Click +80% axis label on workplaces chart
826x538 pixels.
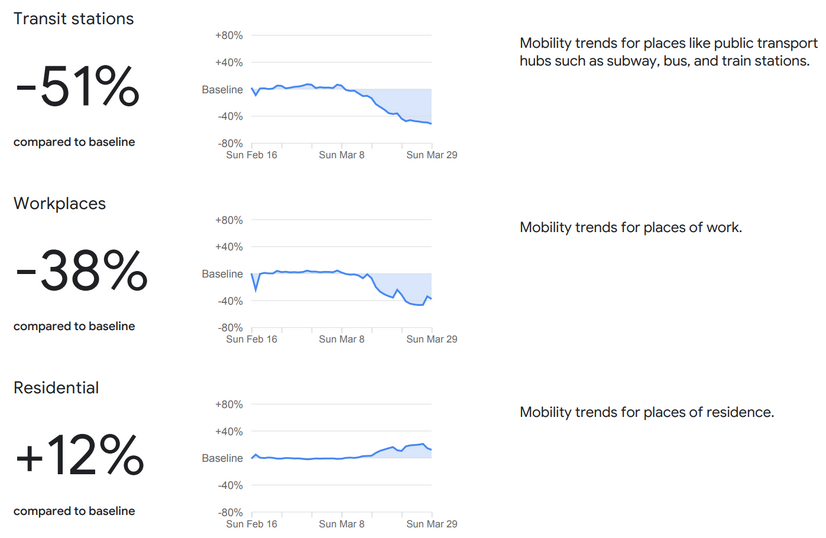[x=229, y=220]
